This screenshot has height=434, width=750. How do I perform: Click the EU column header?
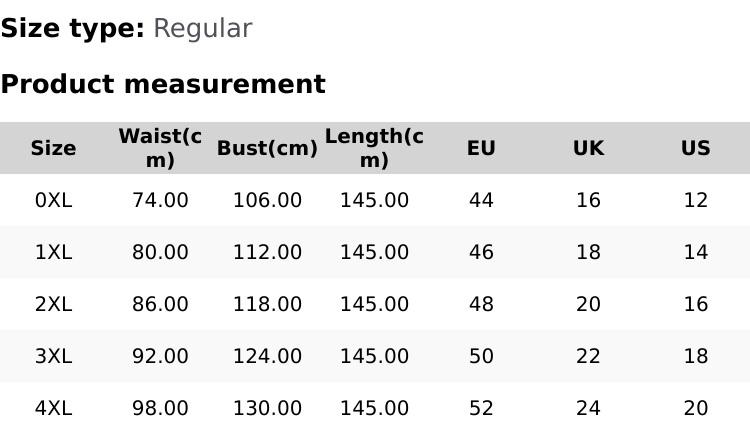click(481, 148)
